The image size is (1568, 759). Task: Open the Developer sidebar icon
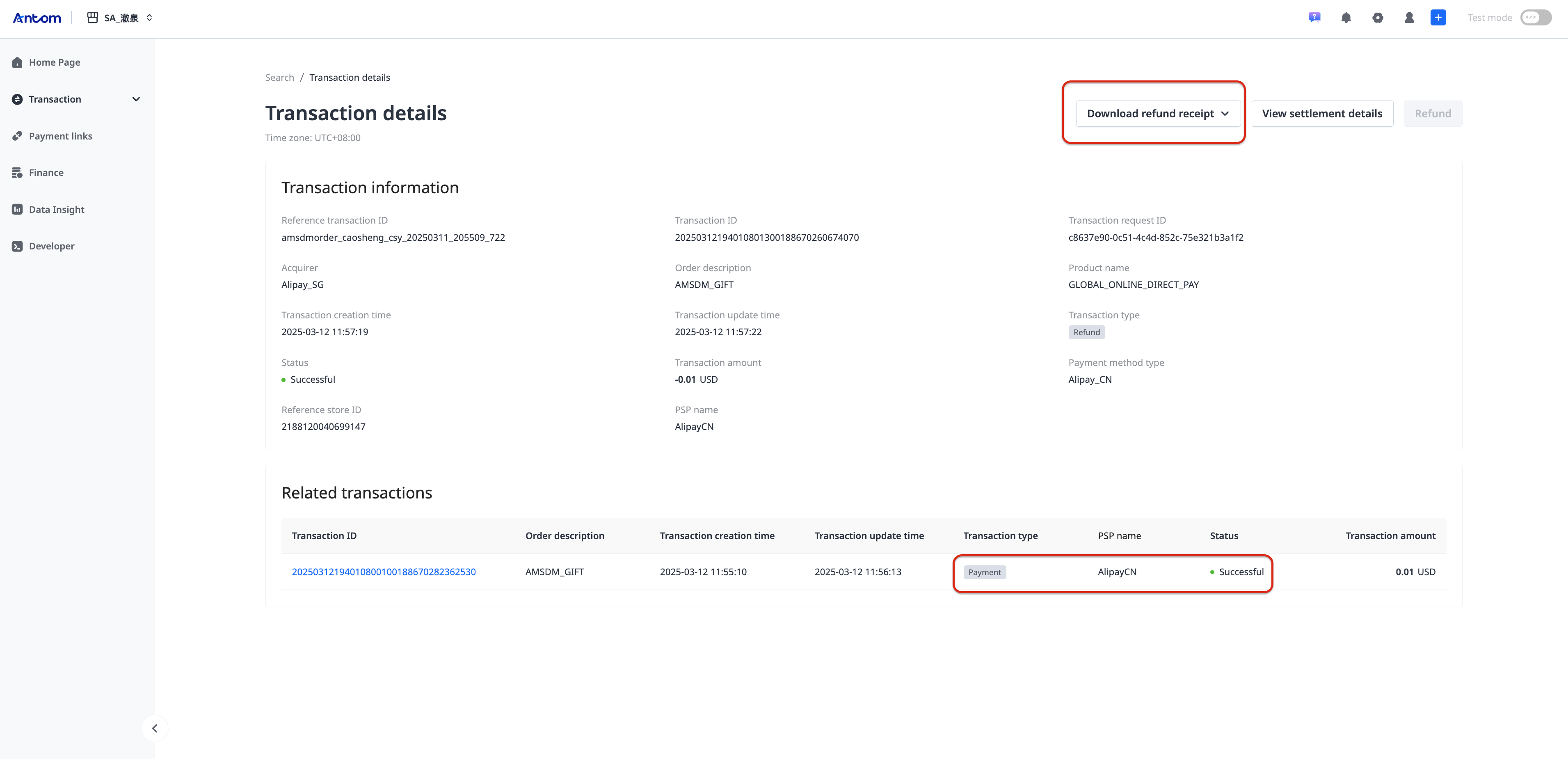[18, 246]
